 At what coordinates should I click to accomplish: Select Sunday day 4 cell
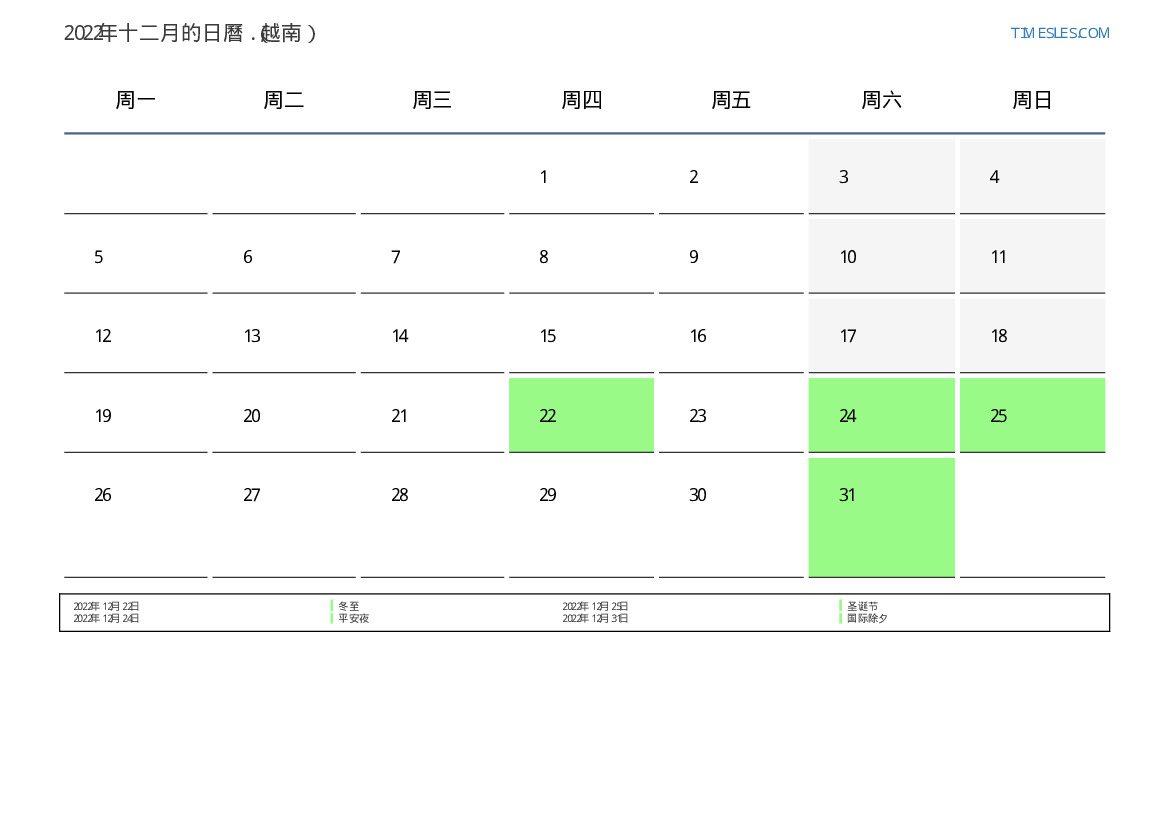[1033, 177]
